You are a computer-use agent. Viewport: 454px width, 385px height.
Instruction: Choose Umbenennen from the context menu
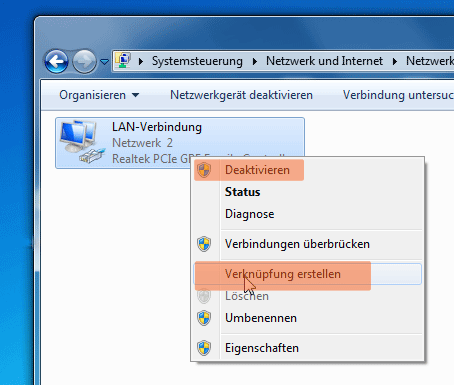pos(307,318)
